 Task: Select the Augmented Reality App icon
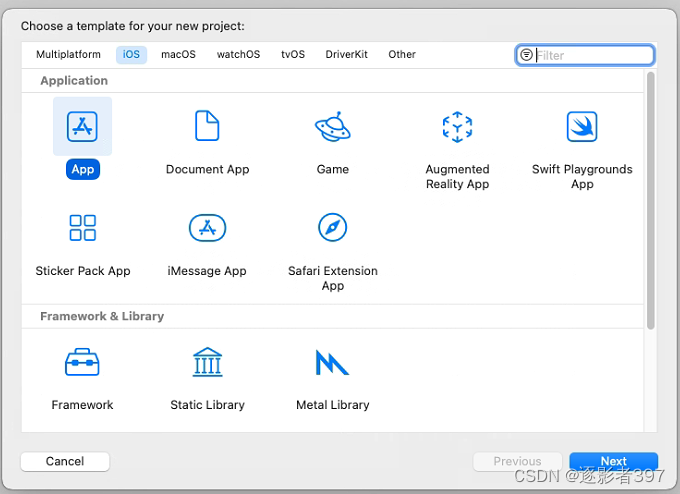457,127
